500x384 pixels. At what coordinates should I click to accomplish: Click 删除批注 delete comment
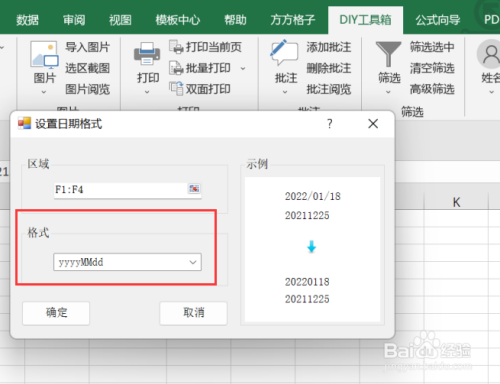pyautogui.click(x=329, y=68)
